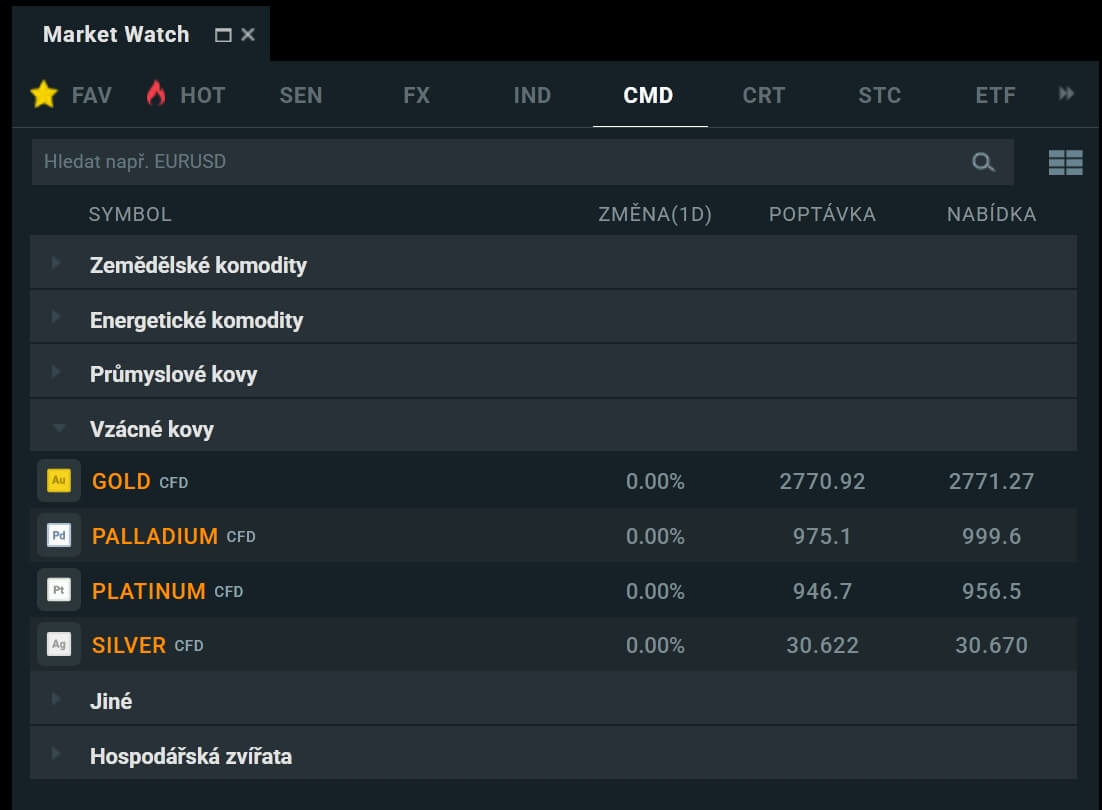Click the magnifying glass search icon
This screenshot has width=1102, height=810.
[x=983, y=162]
